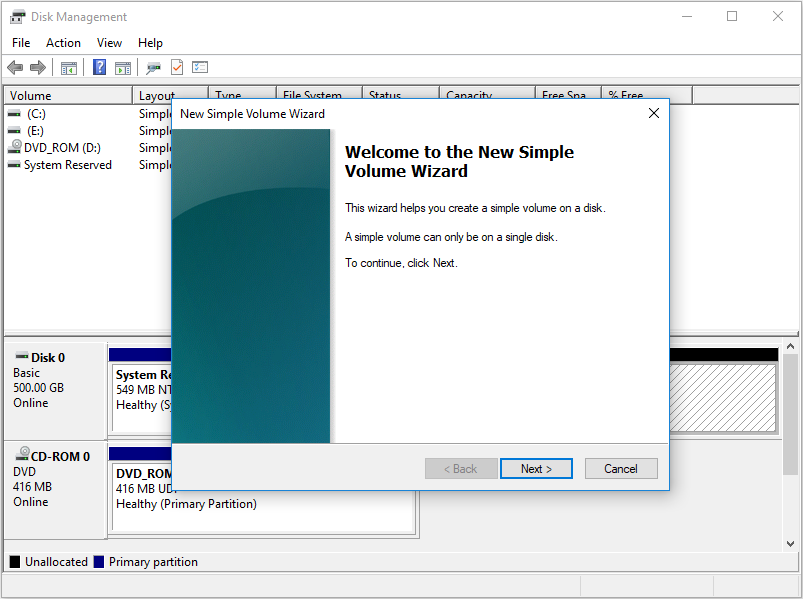Select the (C:) volume drive icon
The width and height of the screenshot is (803, 599).
[x=14, y=114]
